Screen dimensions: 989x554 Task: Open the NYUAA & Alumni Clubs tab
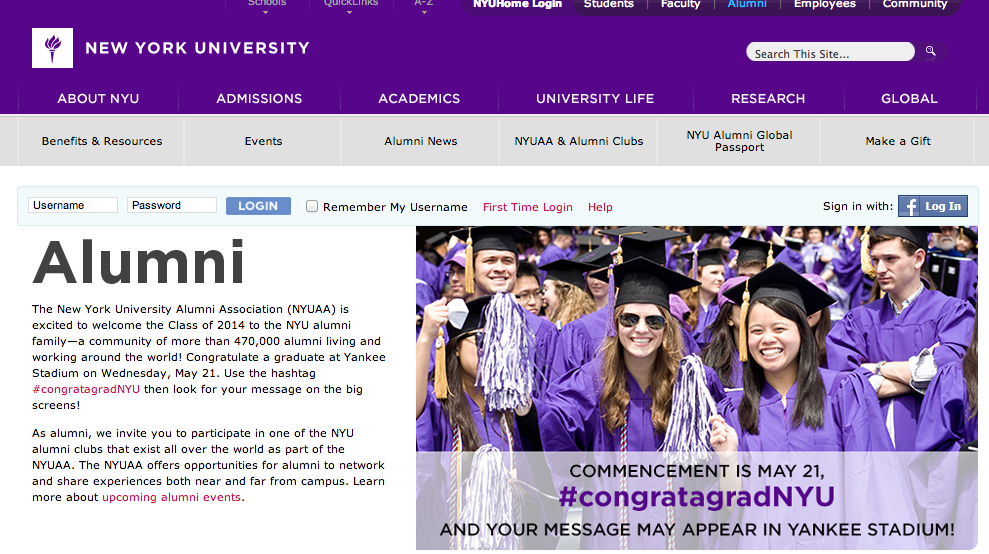click(x=579, y=141)
